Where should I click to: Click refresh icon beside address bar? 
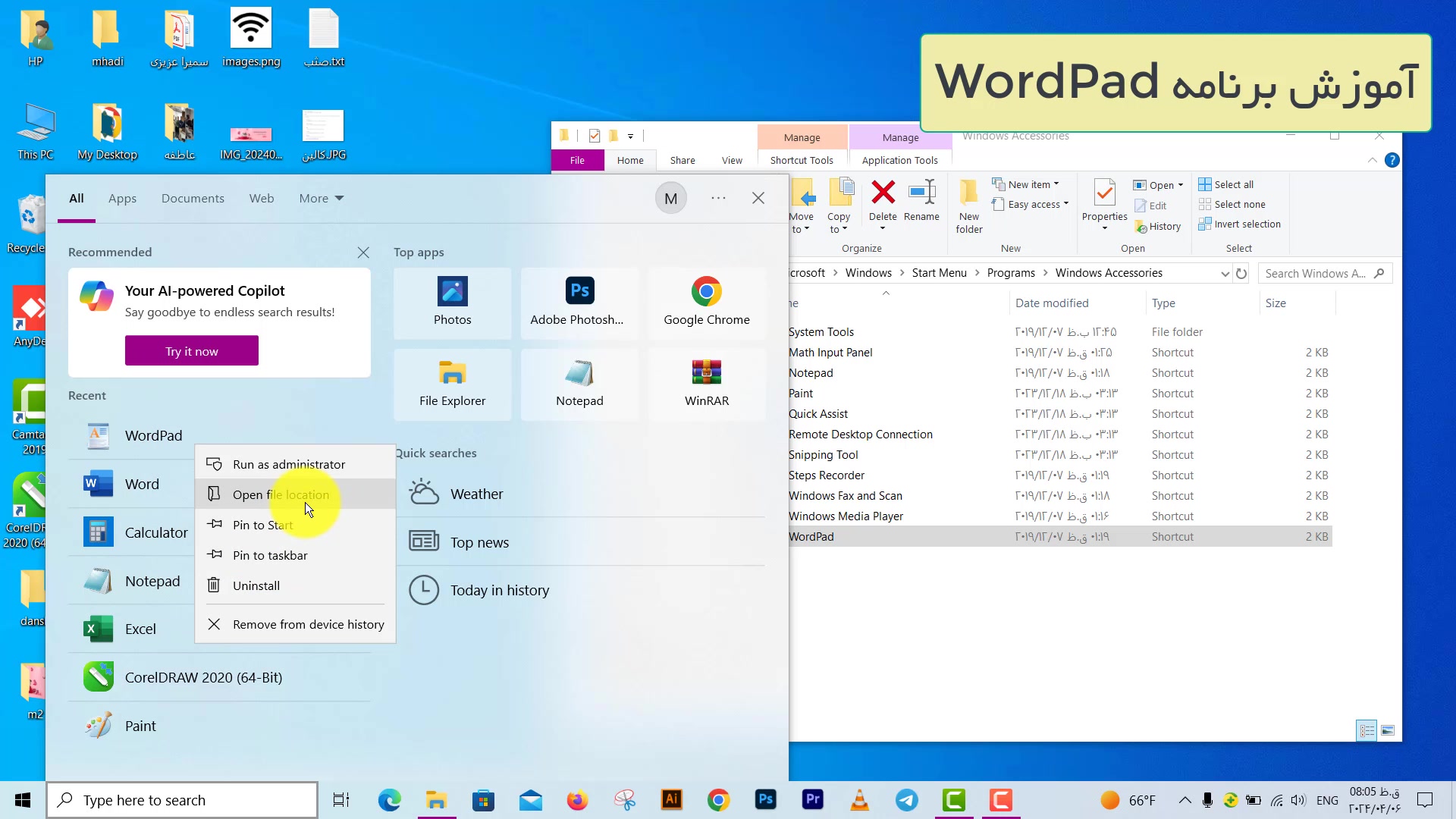point(1241,274)
